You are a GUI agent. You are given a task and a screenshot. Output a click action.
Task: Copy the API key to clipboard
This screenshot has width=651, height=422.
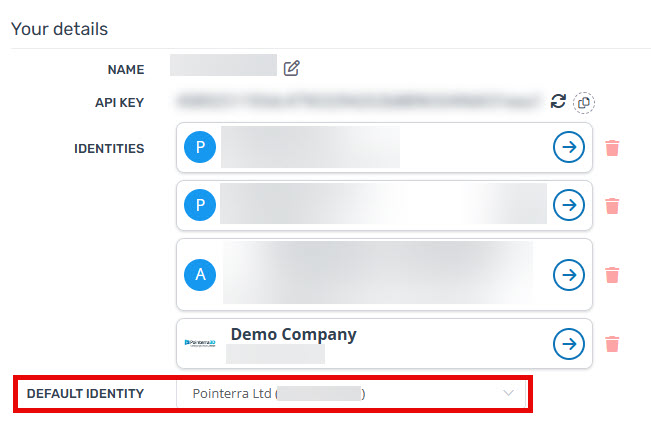coord(584,103)
